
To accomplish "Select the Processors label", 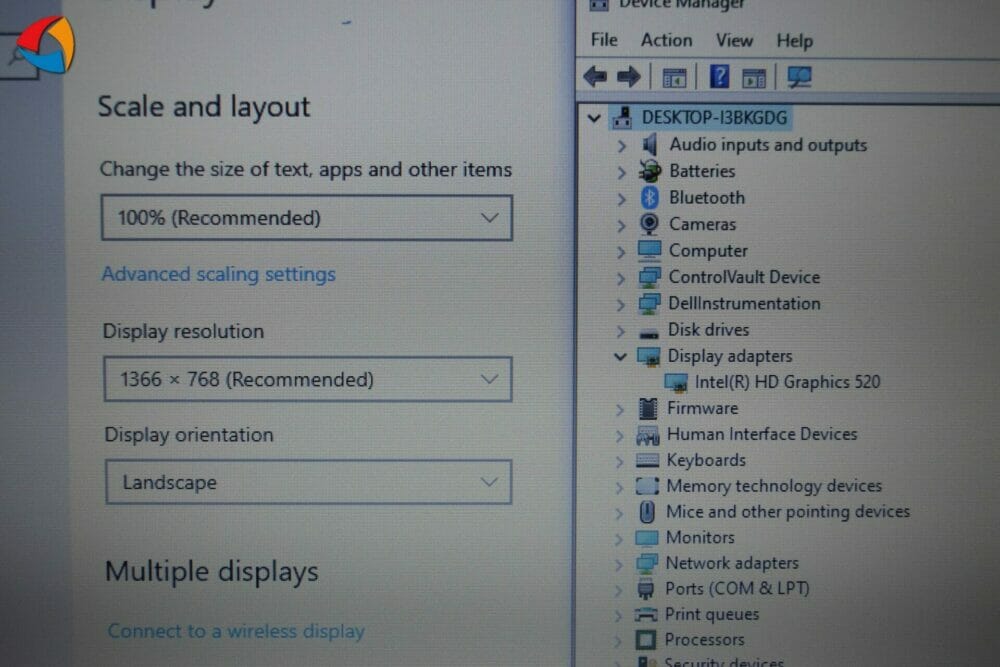I will tap(704, 640).
